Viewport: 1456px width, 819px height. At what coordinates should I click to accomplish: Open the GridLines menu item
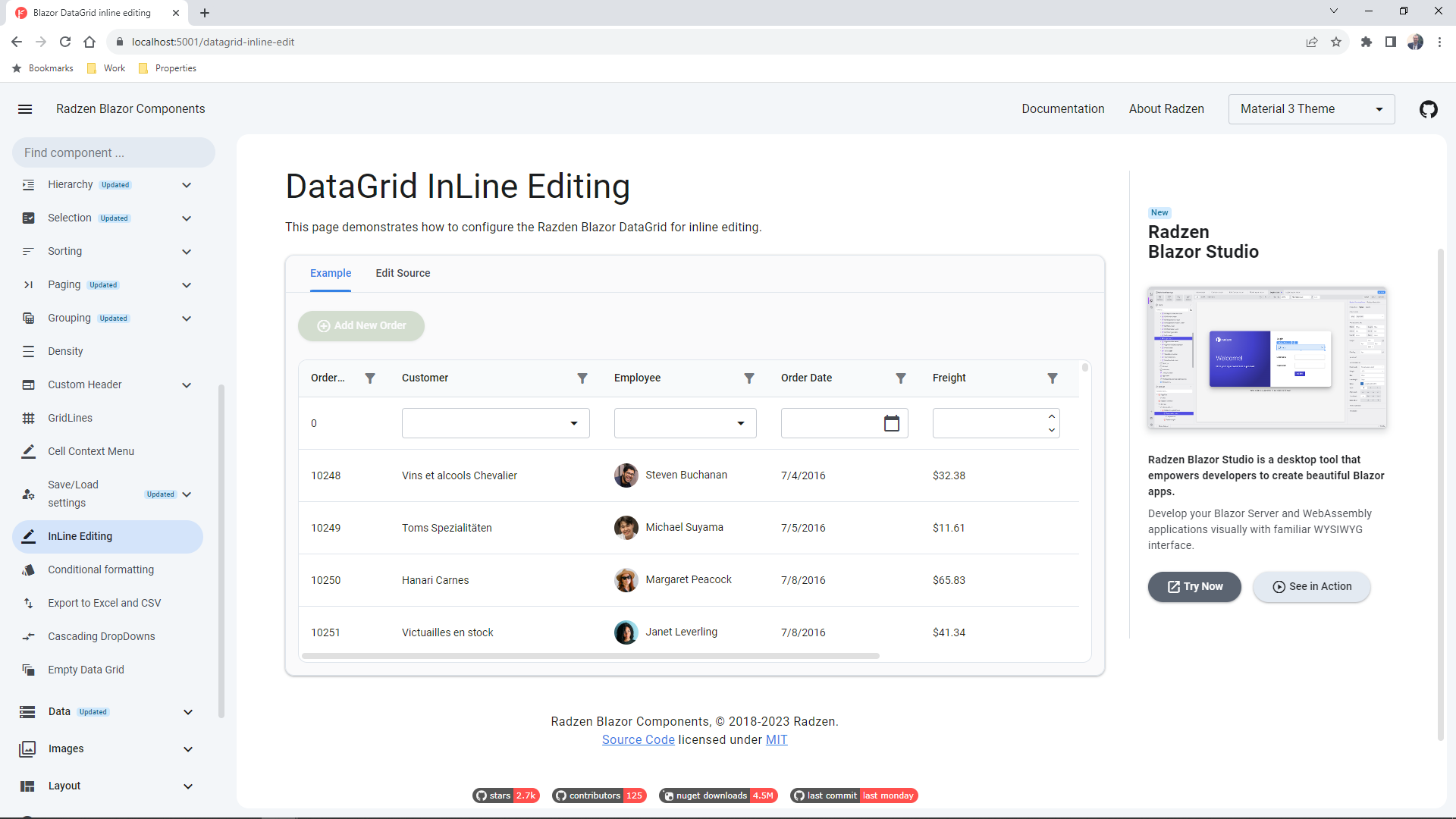[x=108, y=419]
